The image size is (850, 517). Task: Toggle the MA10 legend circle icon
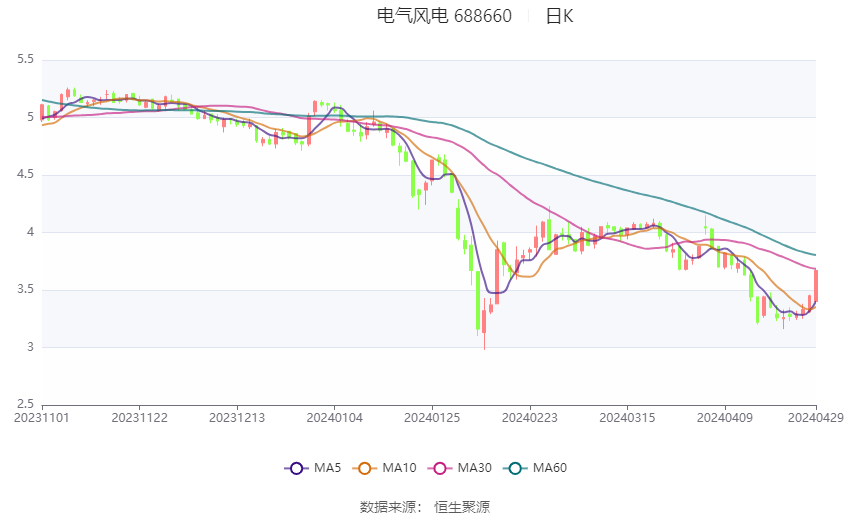(364, 468)
